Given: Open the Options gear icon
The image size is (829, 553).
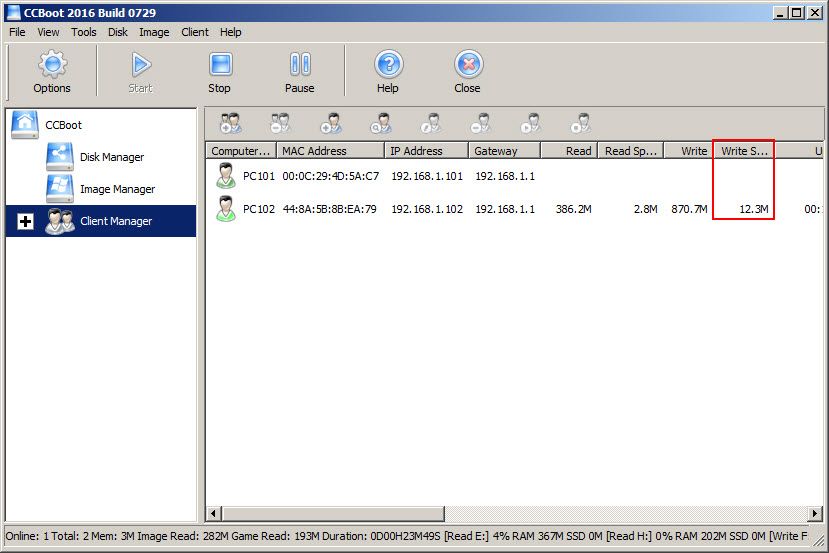Looking at the screenshot, I should click(52, 64).
